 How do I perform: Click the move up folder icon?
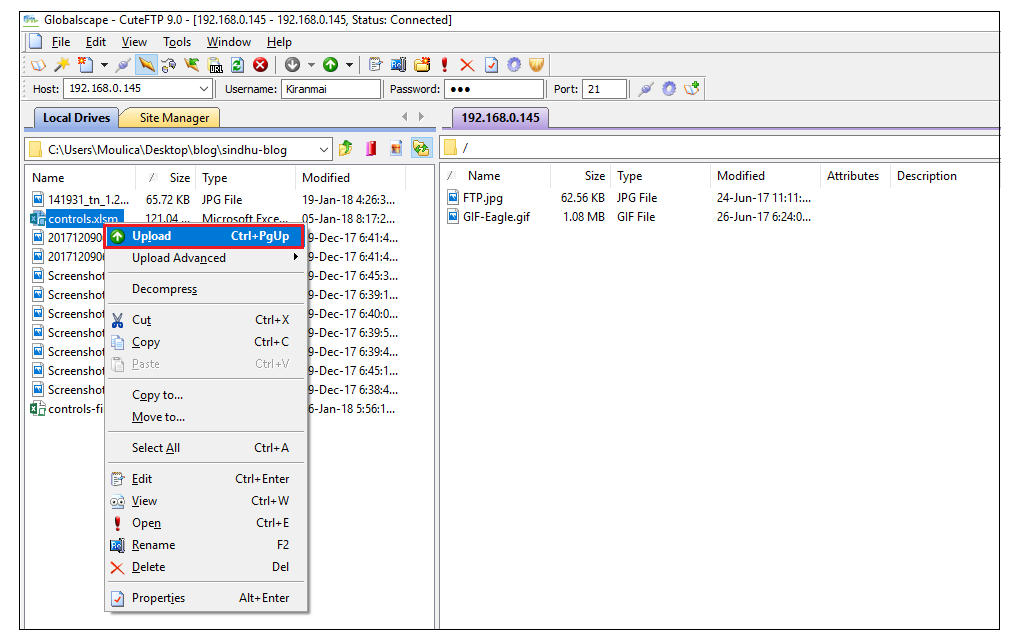click(346, 149)
